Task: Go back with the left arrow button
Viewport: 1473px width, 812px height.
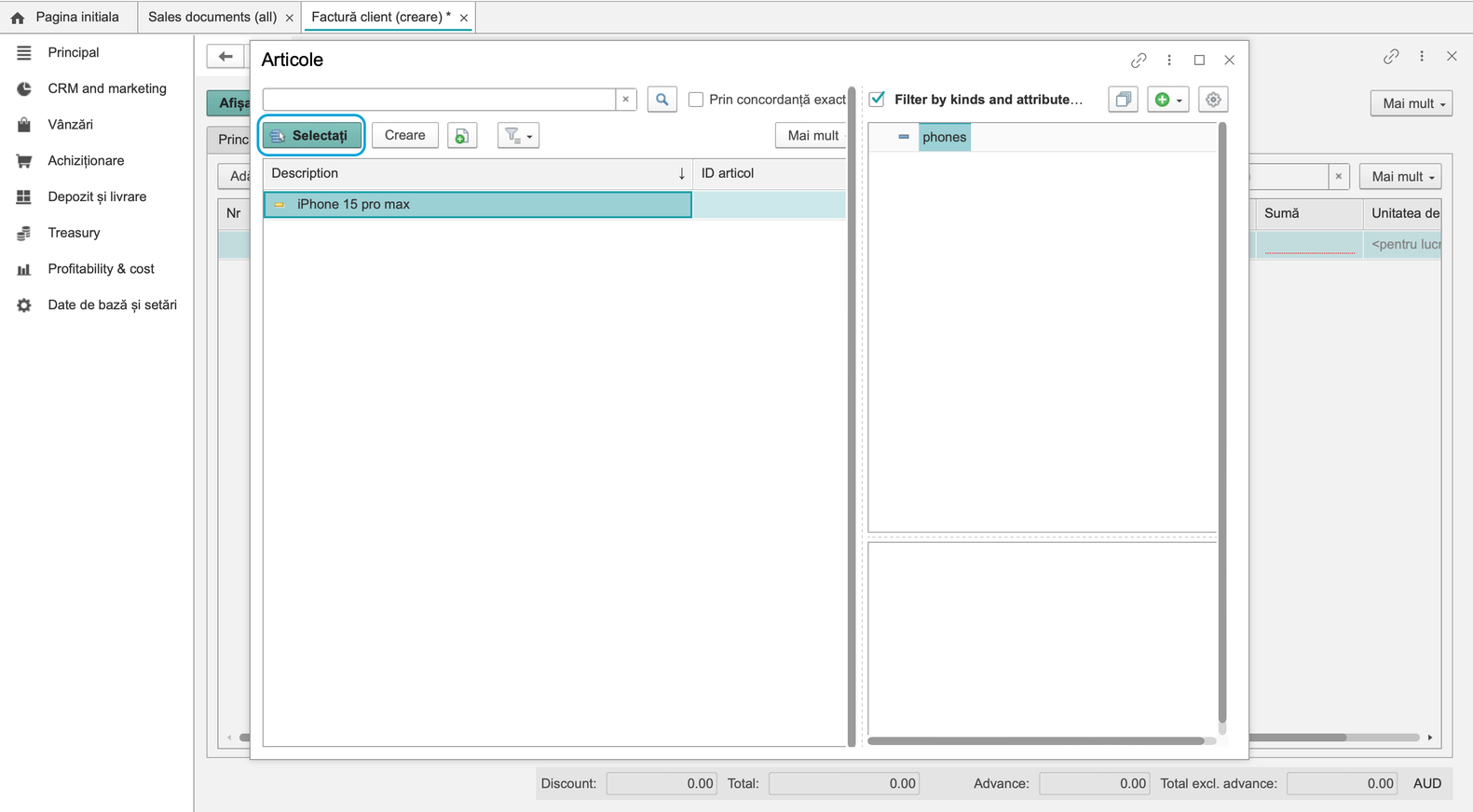Action: (x=225, y=57)
